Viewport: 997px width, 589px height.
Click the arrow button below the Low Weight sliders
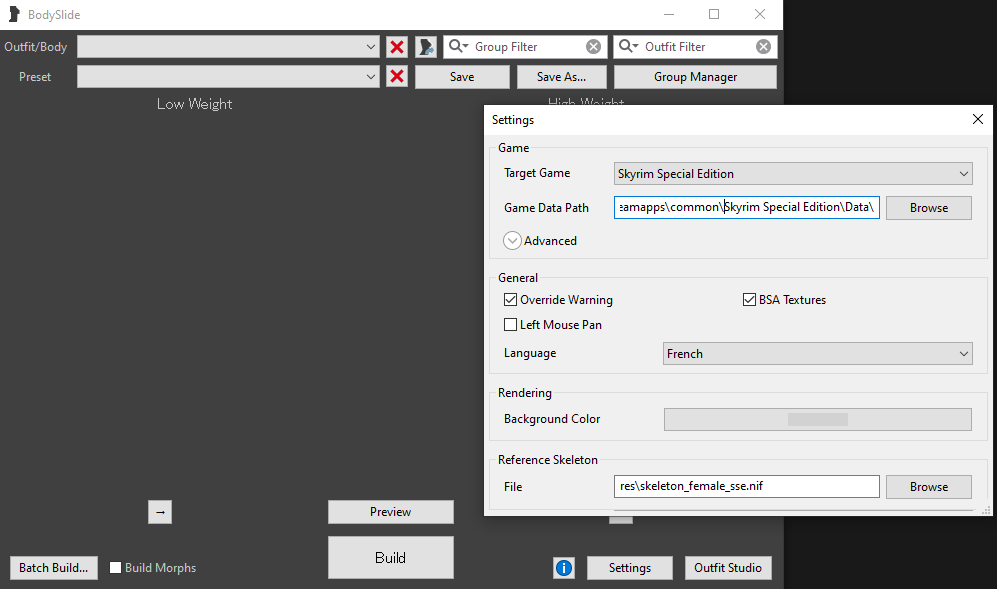coord(160,512)
